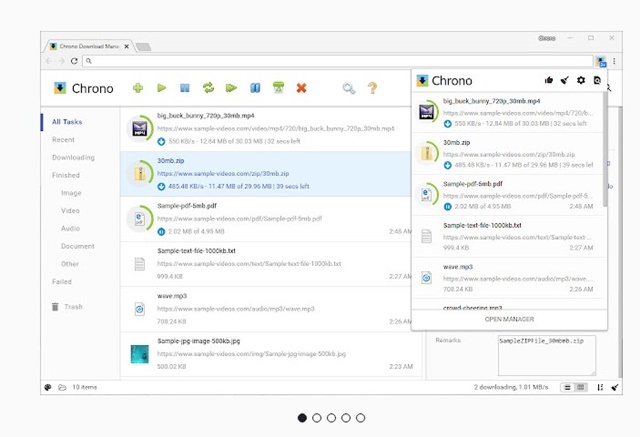640x437 pixels.
Task: Click the Remarks text box
Action: [547, 355]
